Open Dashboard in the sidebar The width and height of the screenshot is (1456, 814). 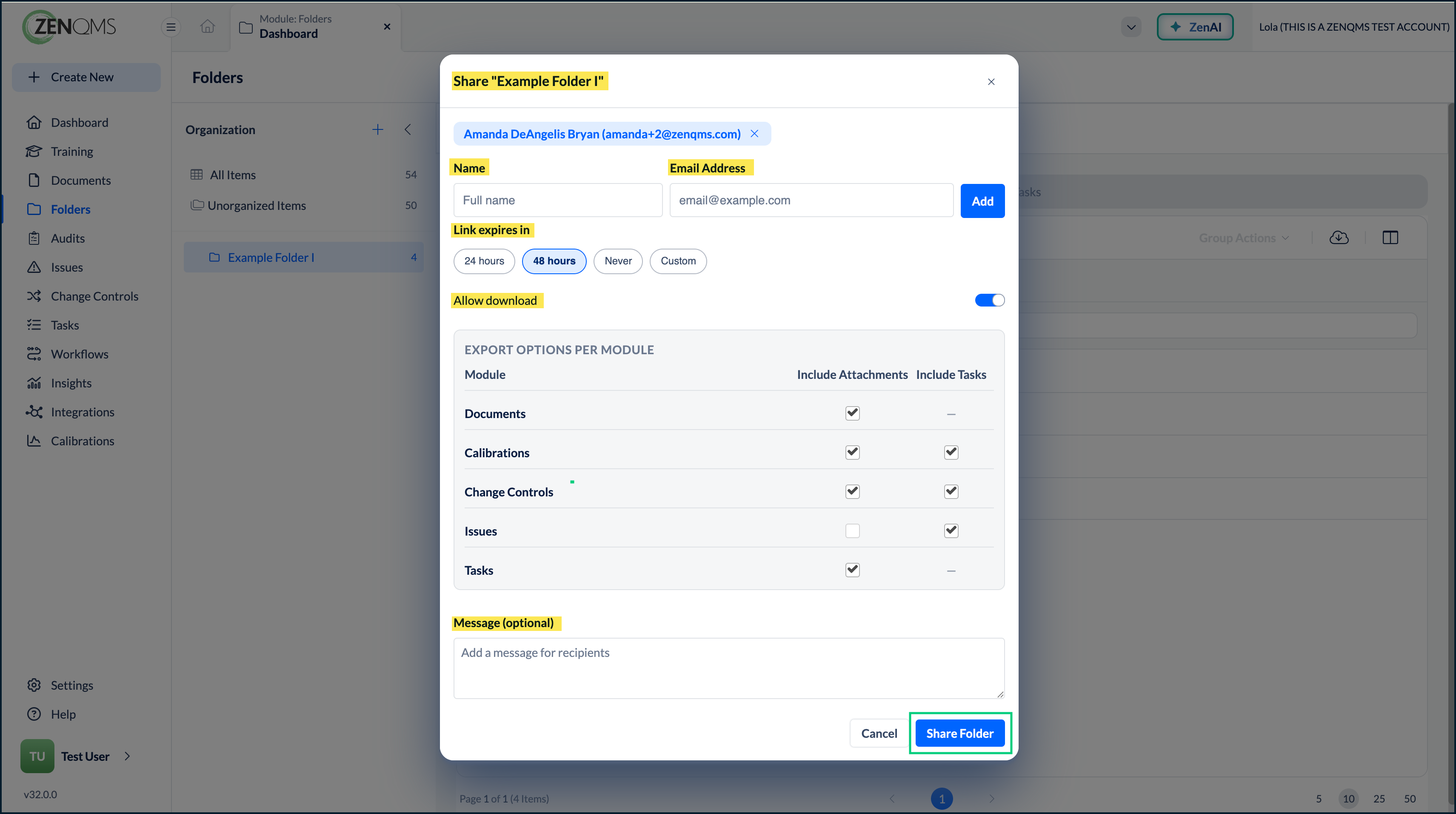79,123
